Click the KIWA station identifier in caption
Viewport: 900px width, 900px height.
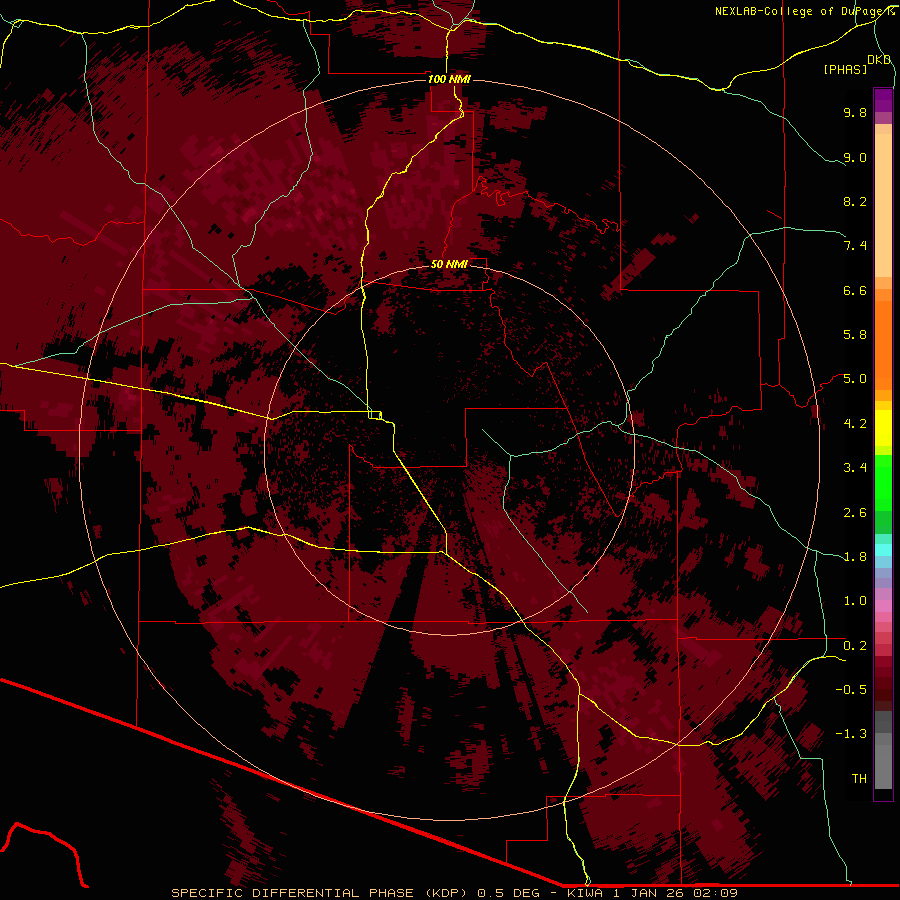pos(585,893)
